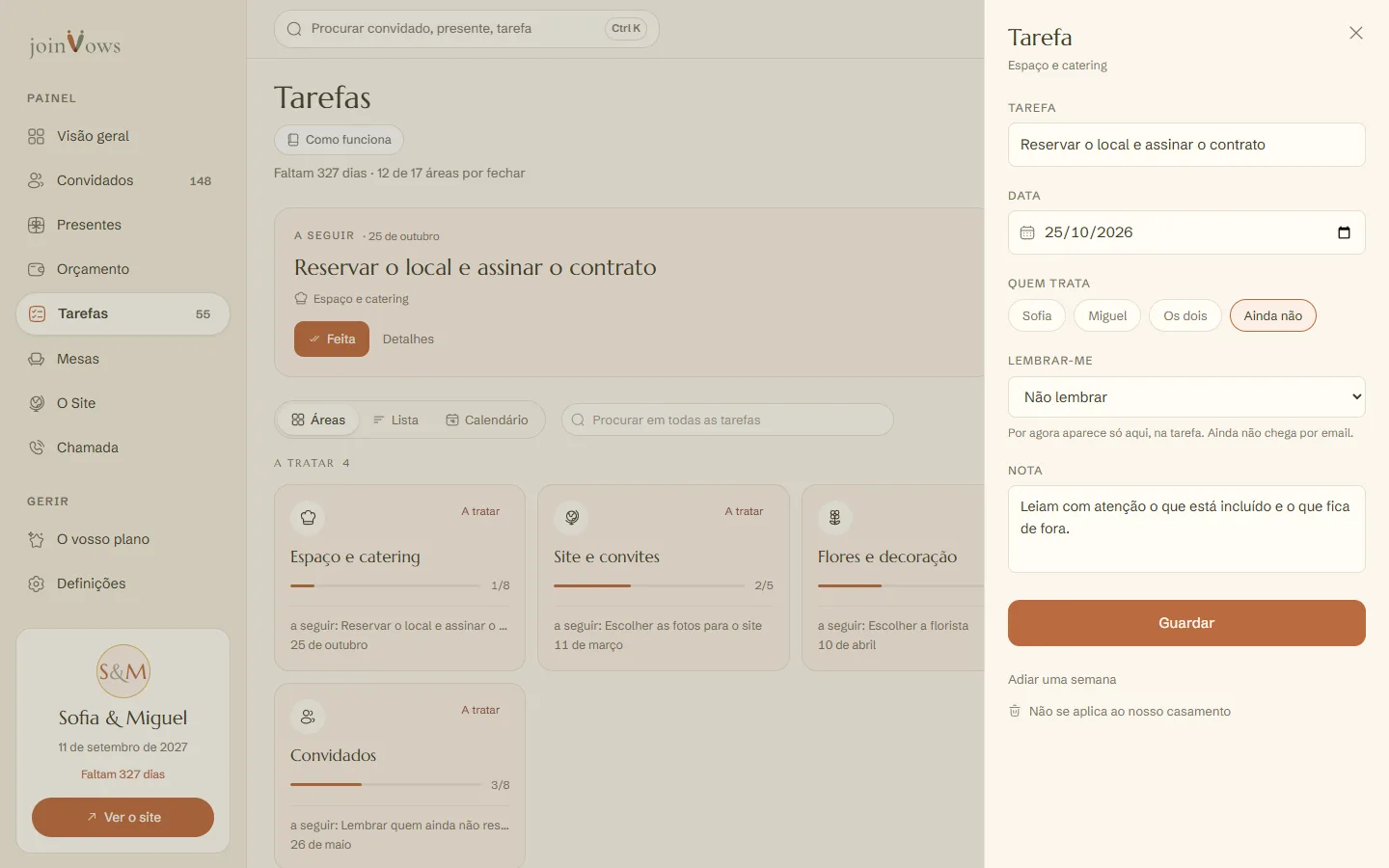
Task: Click the trash icon beside Não se aplica
Action: [x=1015, y=711]
